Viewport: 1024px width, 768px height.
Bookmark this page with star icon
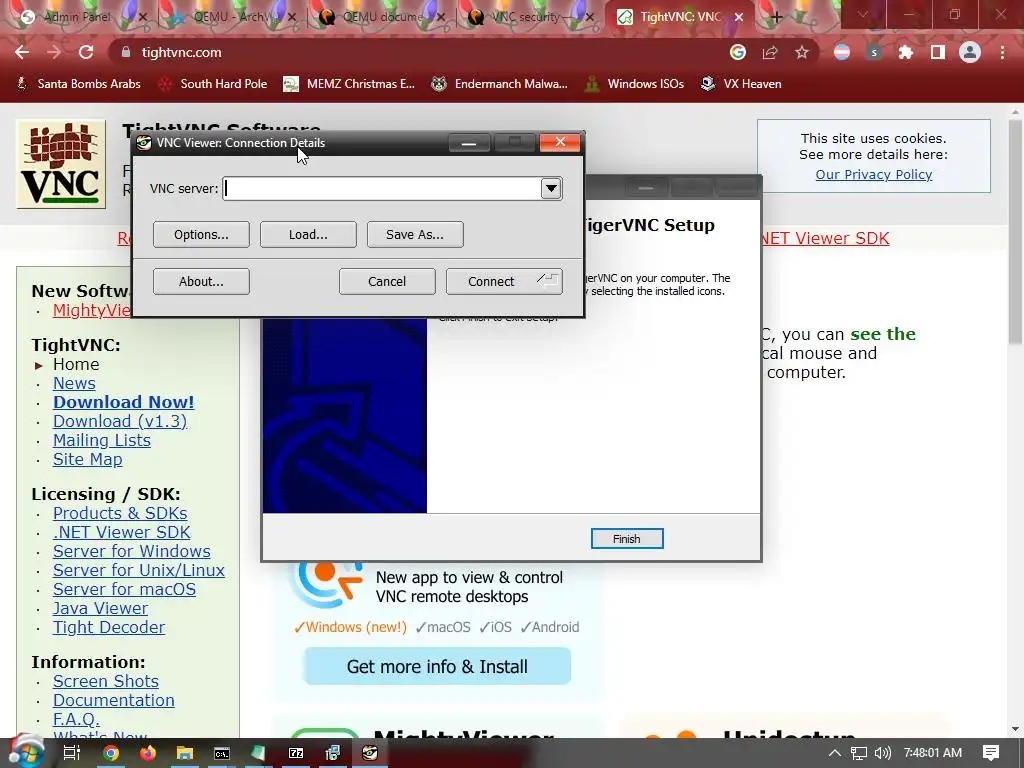[x=802, y=52]
